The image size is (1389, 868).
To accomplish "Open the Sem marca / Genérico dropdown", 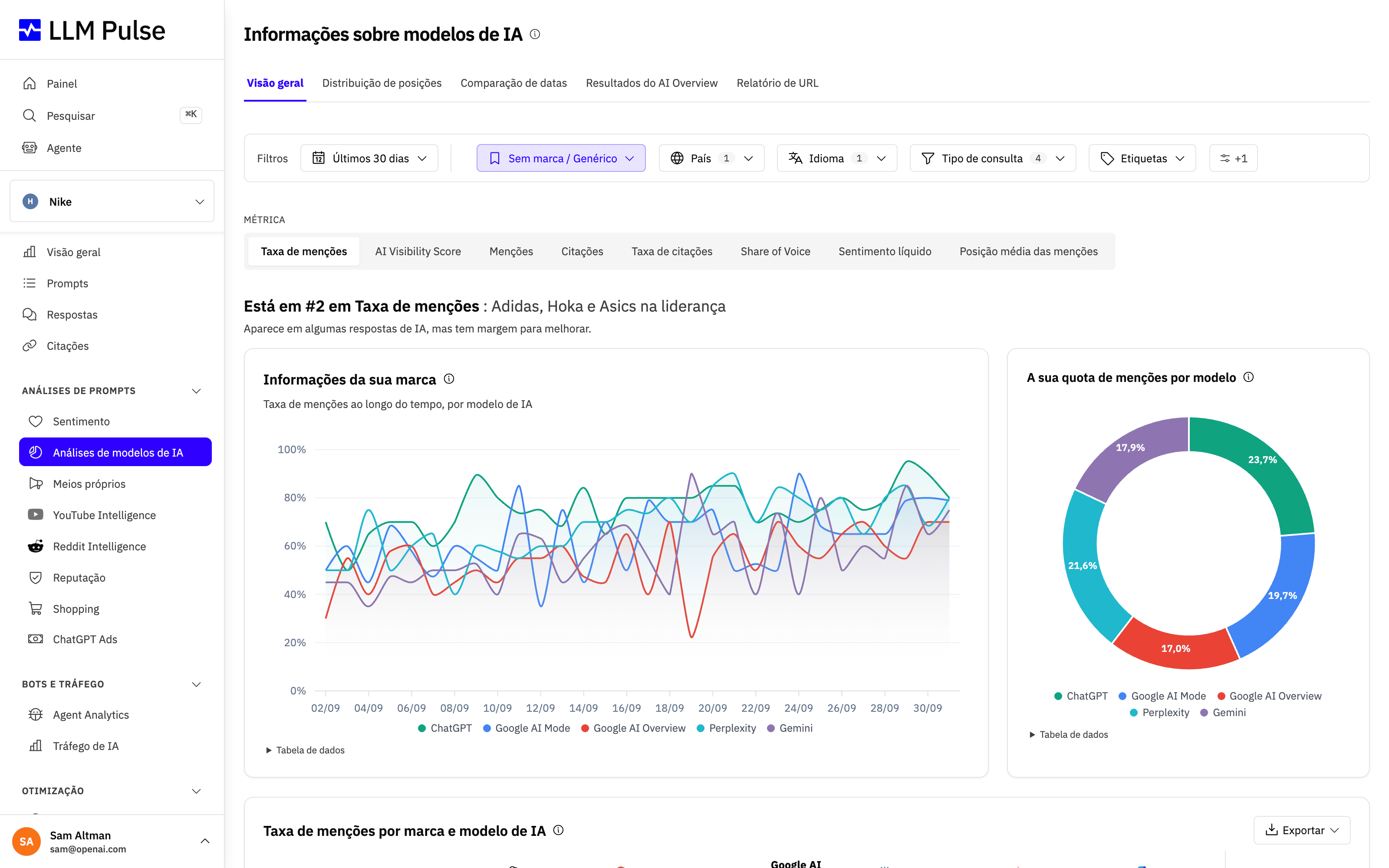I will (561, 158).
